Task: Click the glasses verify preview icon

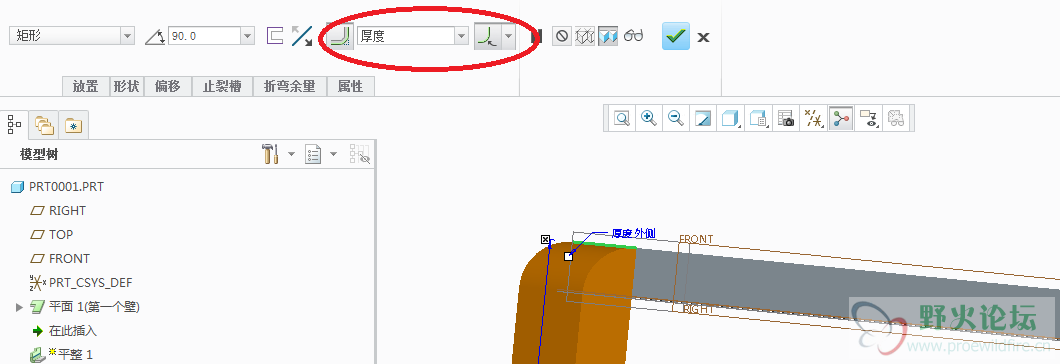Action: pos(633,36)
